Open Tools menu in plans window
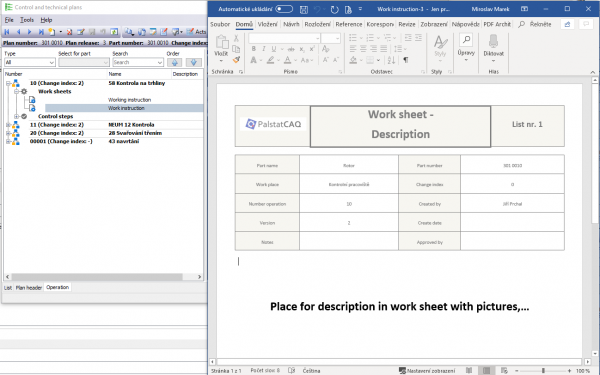Image resolution: width=600 pixels, height=375 pixels. click(x=27, y=20)
